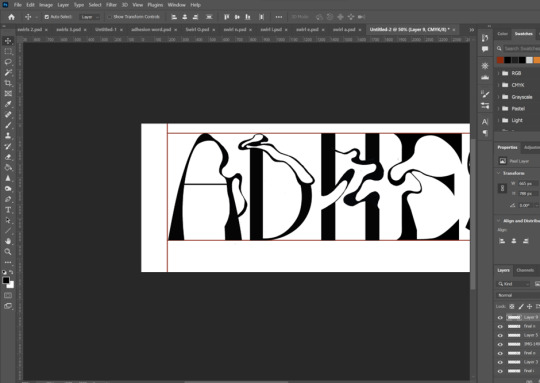This screenshot has height=383, width=540.
Task: Select the Sharpen/Blur tool
Action: [x=8, y=178]
